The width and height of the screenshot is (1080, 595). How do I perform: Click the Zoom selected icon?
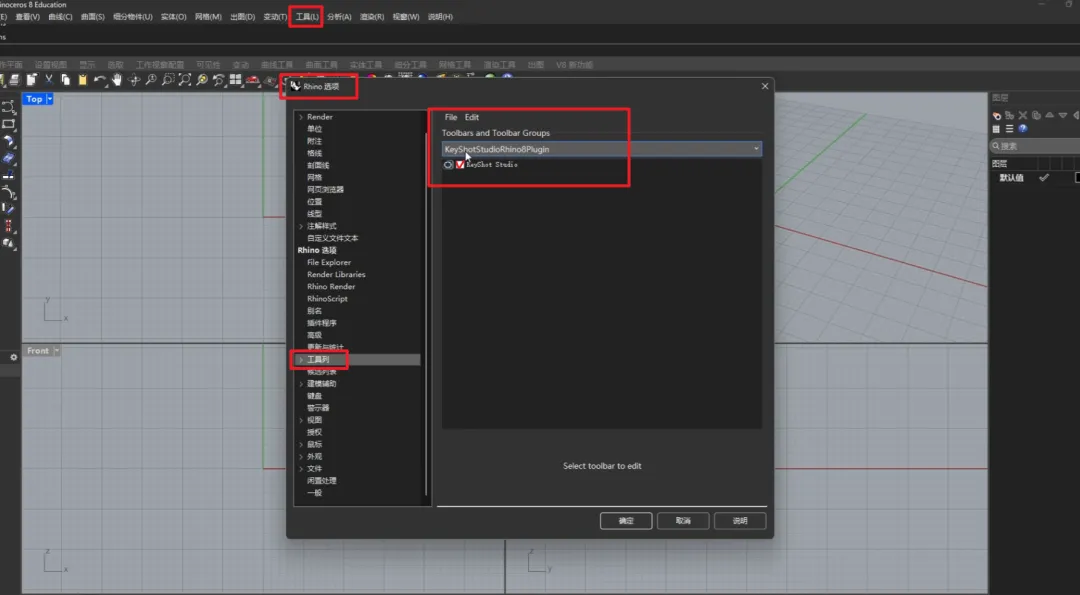pos(202,80)
